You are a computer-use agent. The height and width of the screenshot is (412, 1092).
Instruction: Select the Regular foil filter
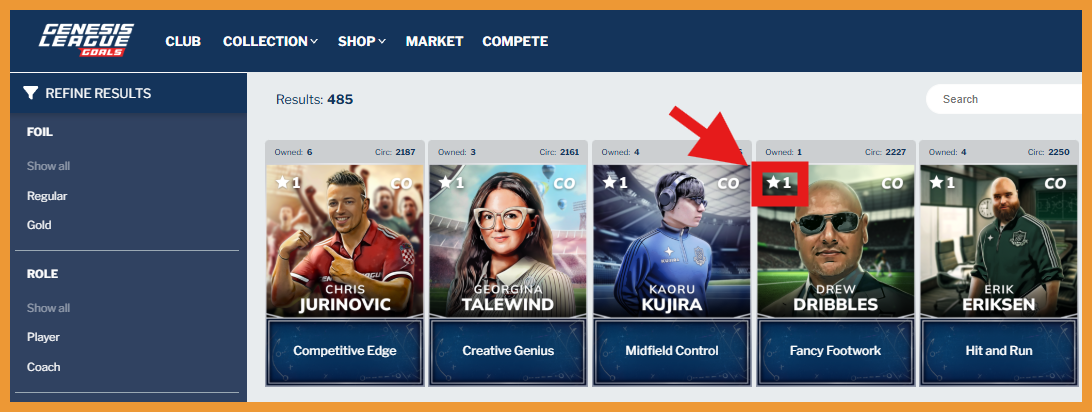click(x=47, y=196)
